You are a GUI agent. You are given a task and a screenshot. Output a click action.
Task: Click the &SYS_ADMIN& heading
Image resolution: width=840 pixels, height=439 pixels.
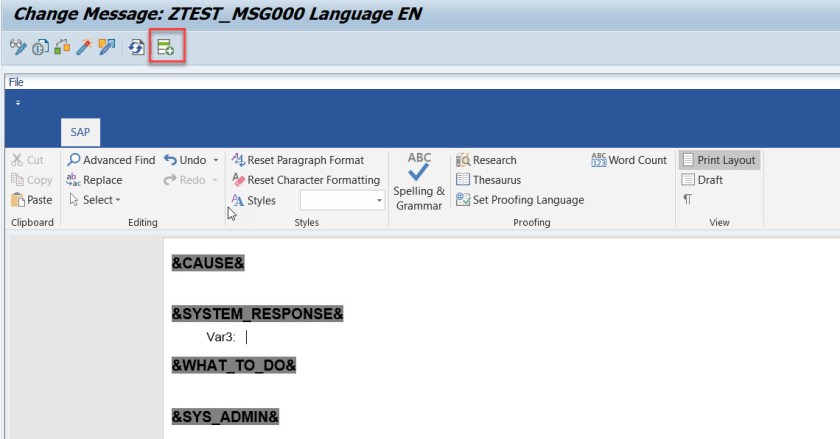pyautogui.click(x=225, y=416)
